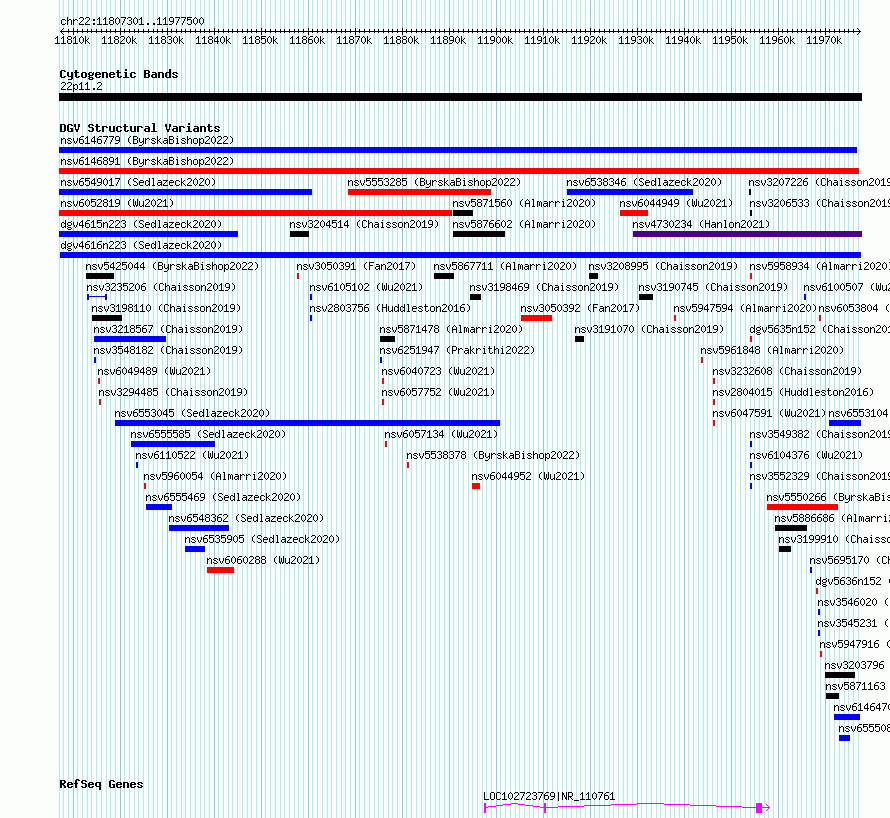890x818 pixels.
Task: Select the nsv5876602 black variant bar
Action: coord(478,234)
